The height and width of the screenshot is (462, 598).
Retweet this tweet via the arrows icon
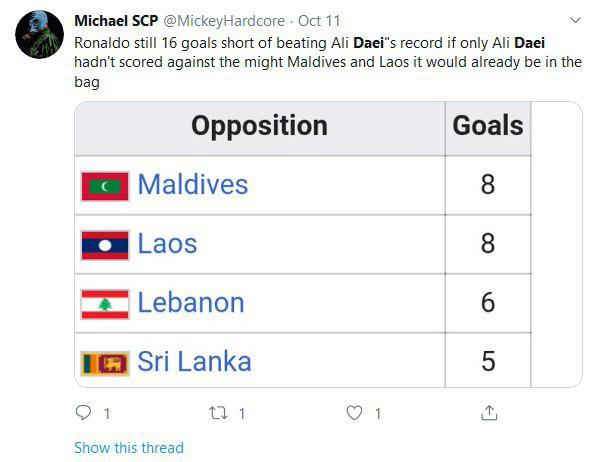pos(218,413)
